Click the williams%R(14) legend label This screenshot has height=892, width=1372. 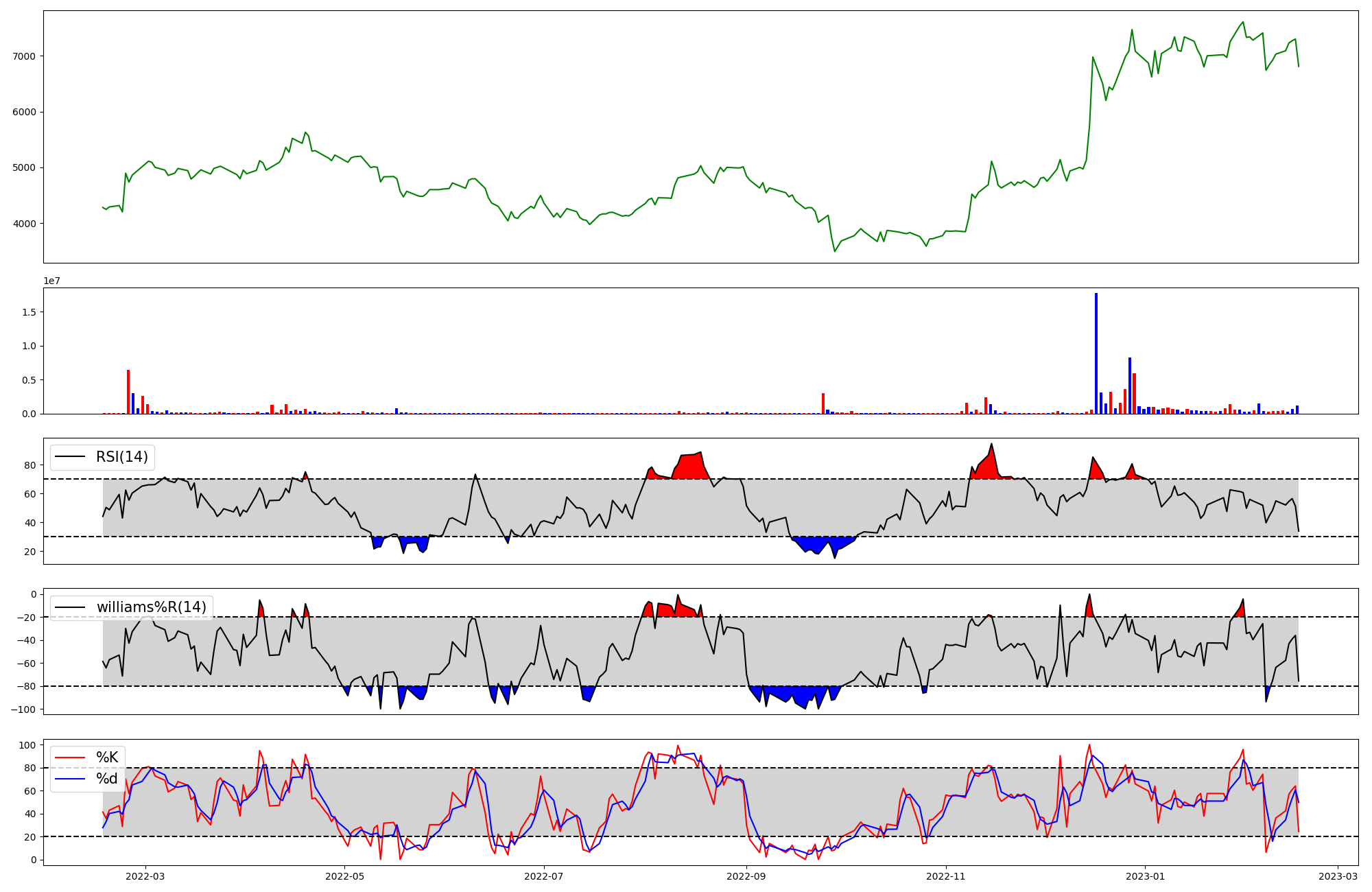tap(151, 607)
